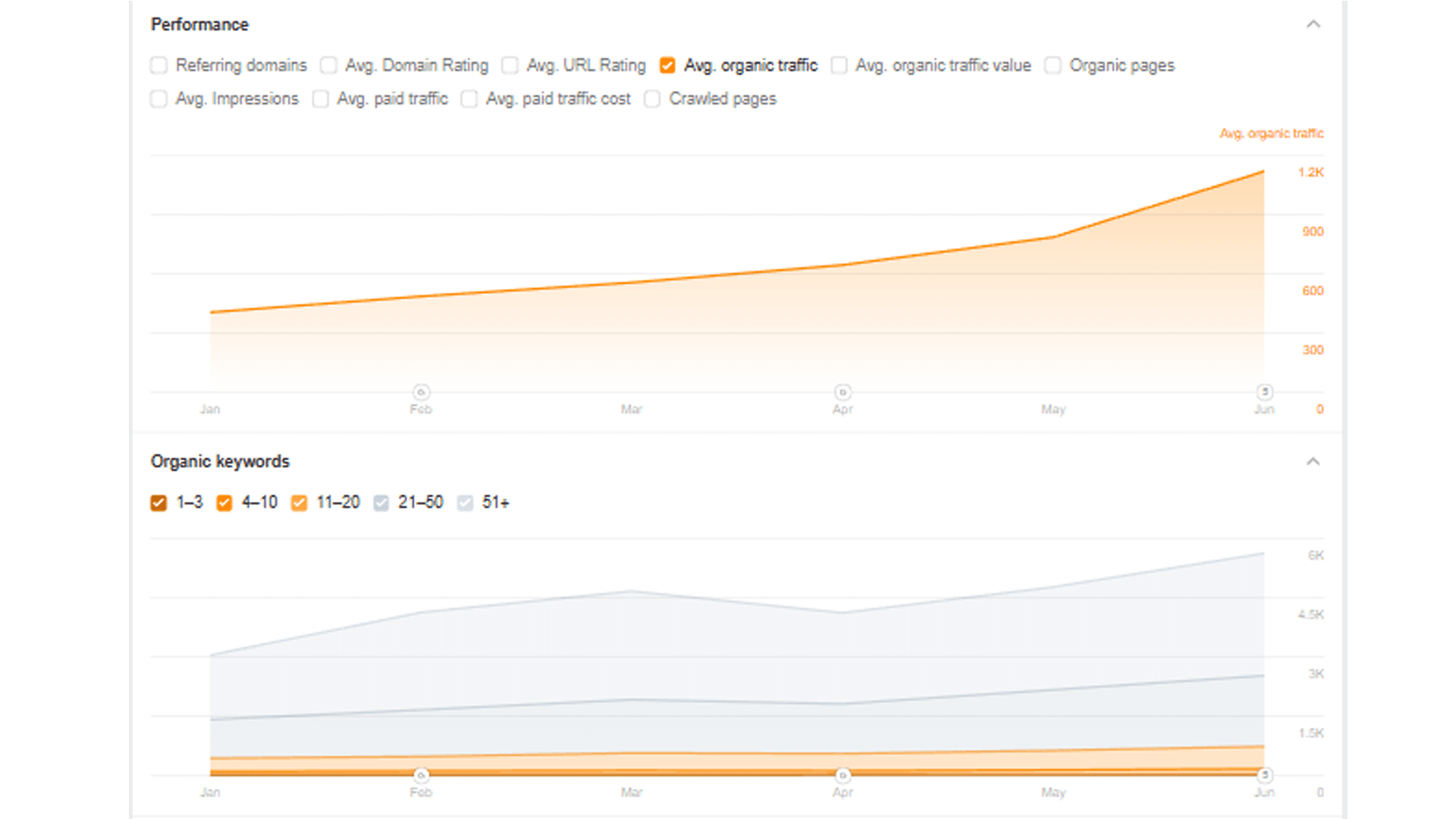This screenshot has height=819, width=1456.
Task: Click Feb update marker on Performance chart
Action: tap(421, 392)
